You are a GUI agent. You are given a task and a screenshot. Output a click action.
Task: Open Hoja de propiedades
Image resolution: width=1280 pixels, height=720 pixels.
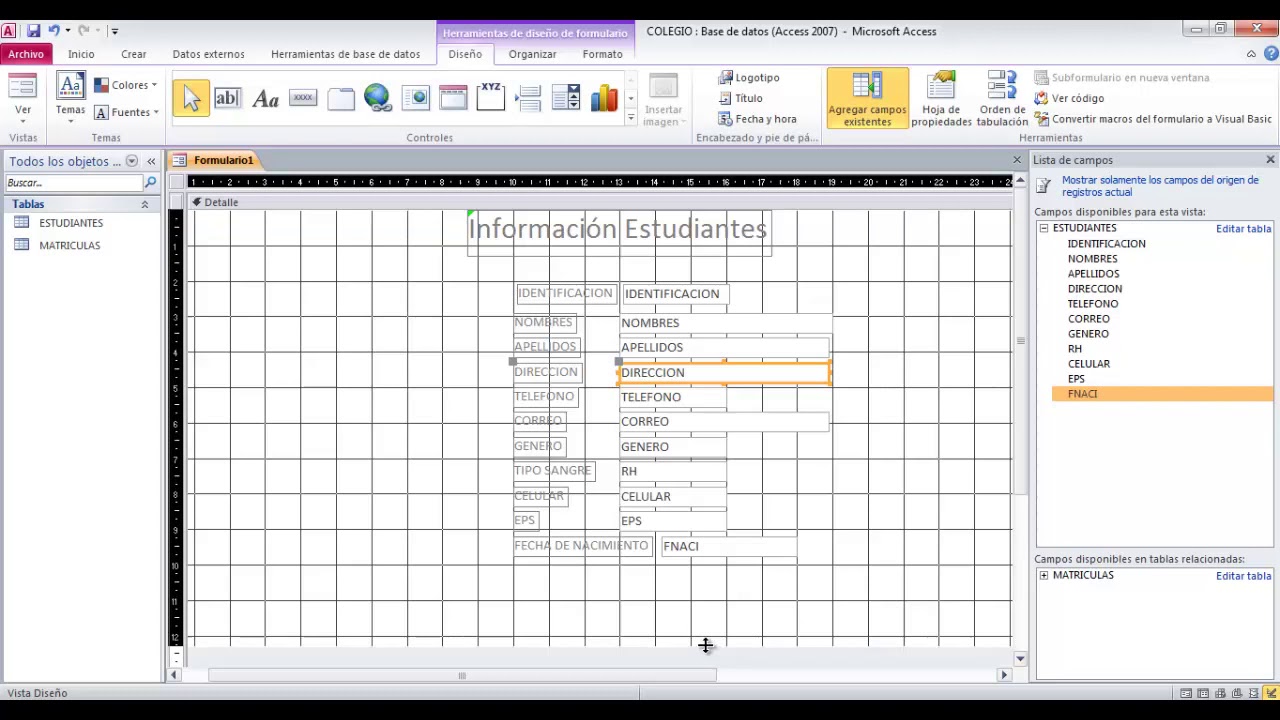[x=941, y=99]
